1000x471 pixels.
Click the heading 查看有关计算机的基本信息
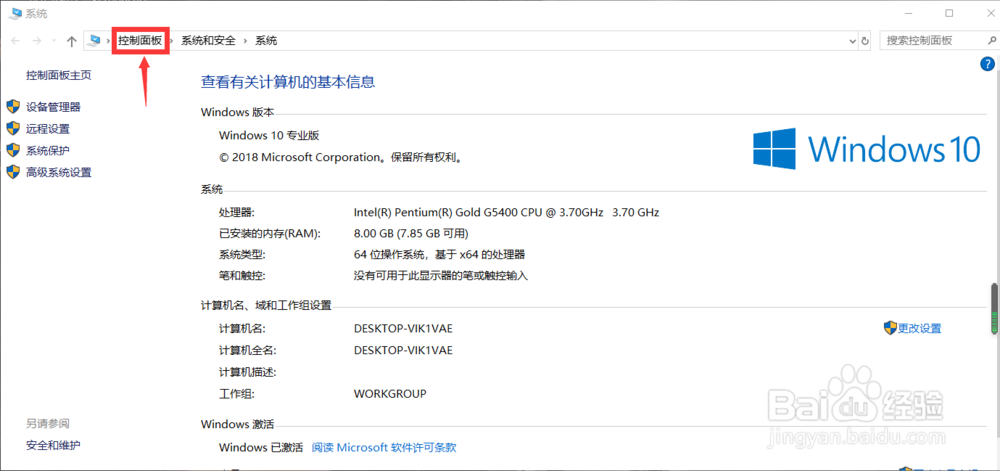pyautogui.click(x=288, y=82)
